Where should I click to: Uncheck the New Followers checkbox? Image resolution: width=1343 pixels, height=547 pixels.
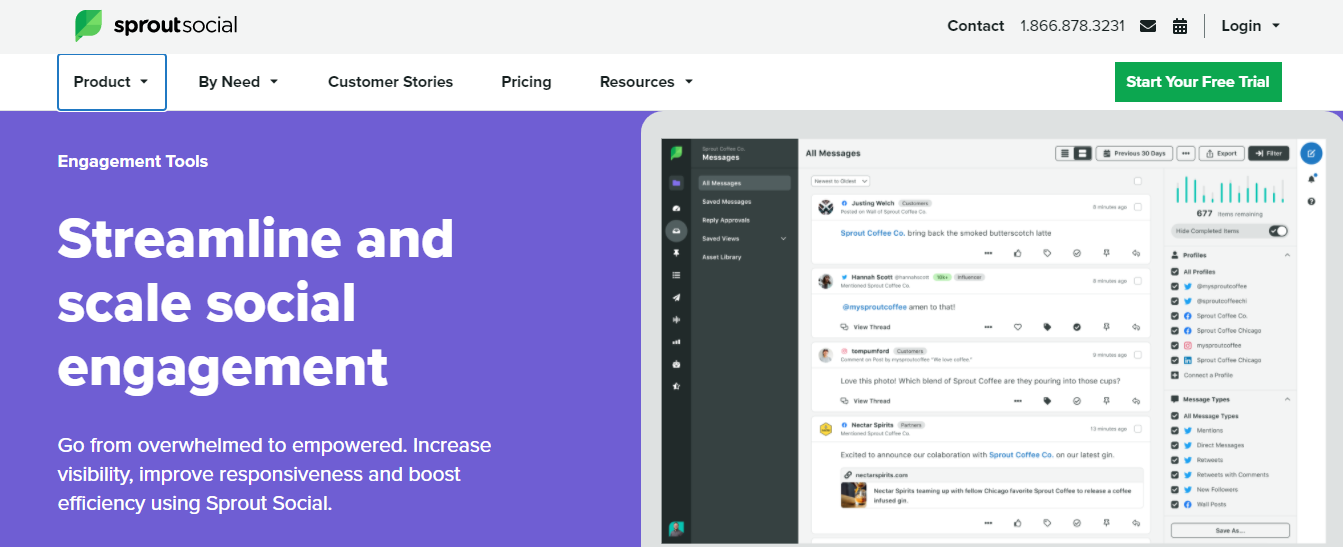pos(1175,490)
